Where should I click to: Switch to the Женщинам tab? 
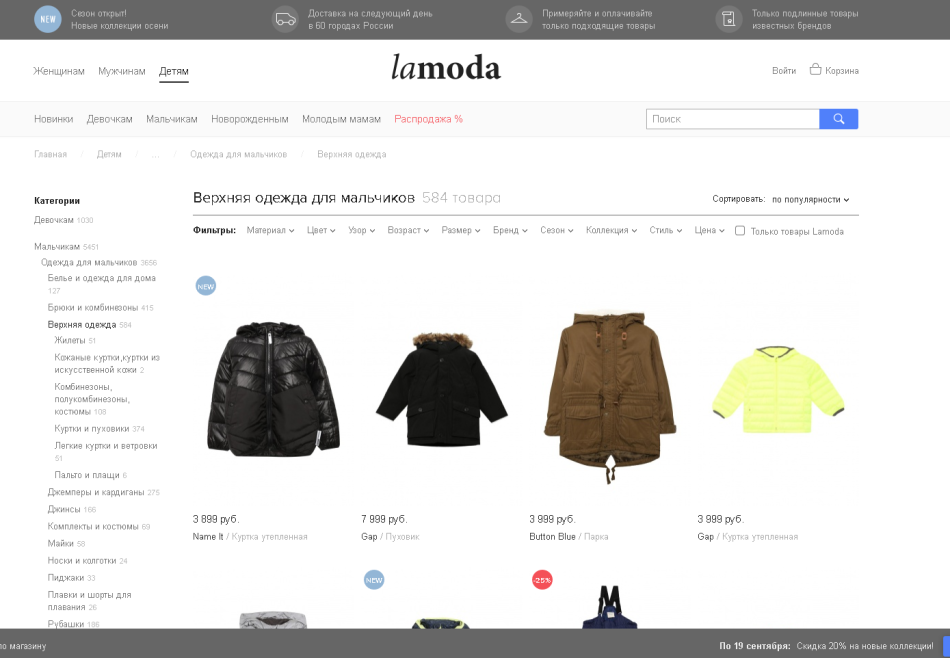59,71
